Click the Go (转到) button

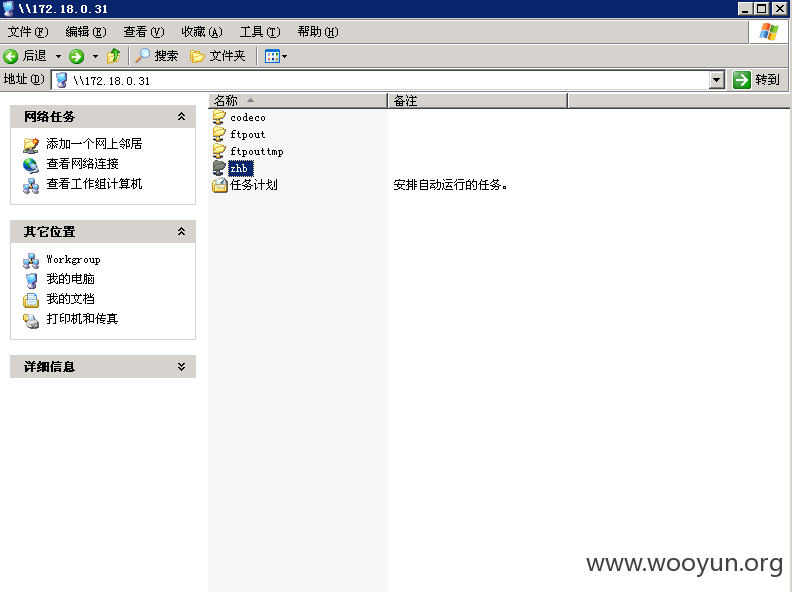coord(757,80)
